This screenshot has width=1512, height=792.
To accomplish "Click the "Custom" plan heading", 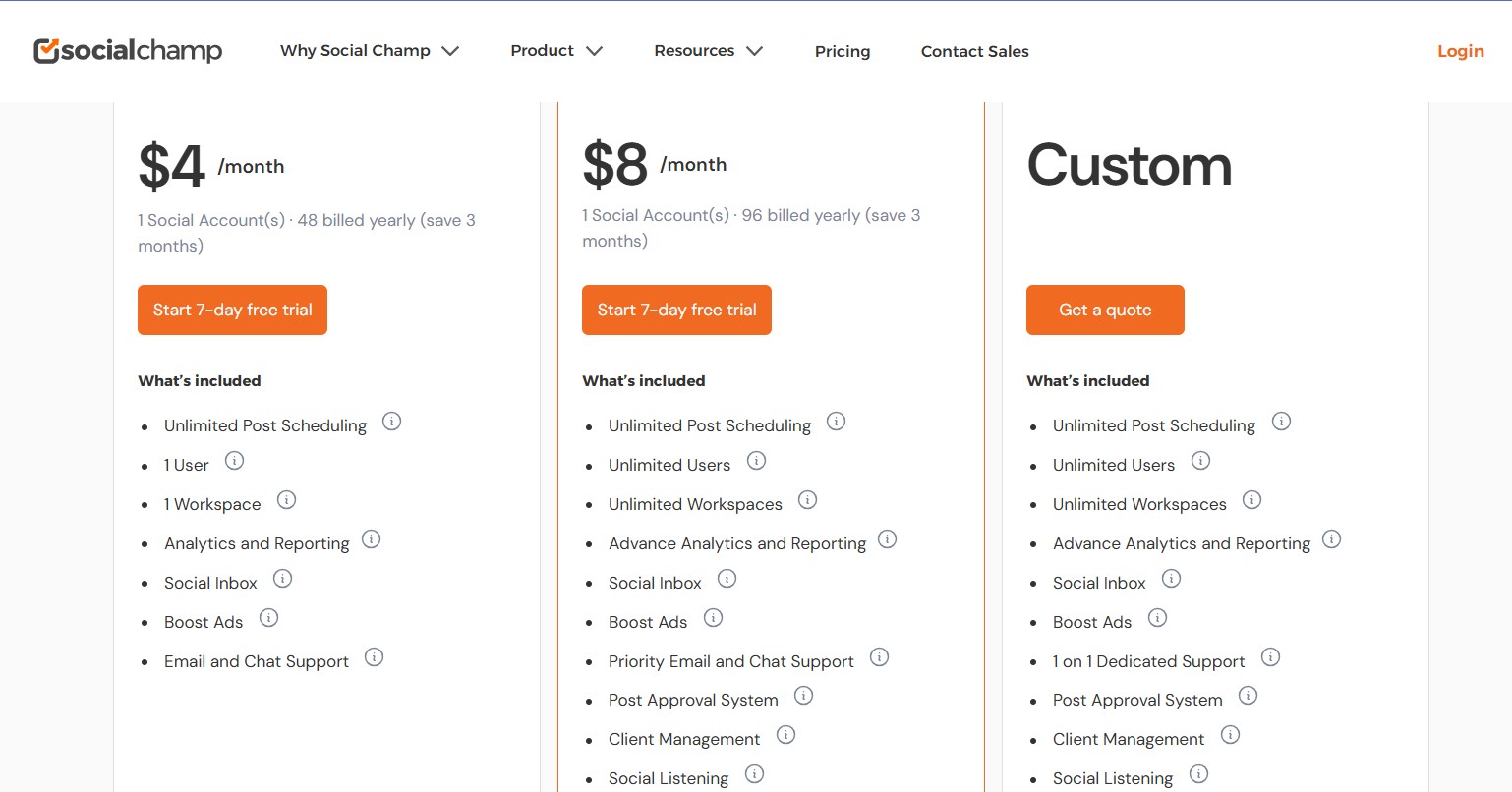I will click(1129, 165).
